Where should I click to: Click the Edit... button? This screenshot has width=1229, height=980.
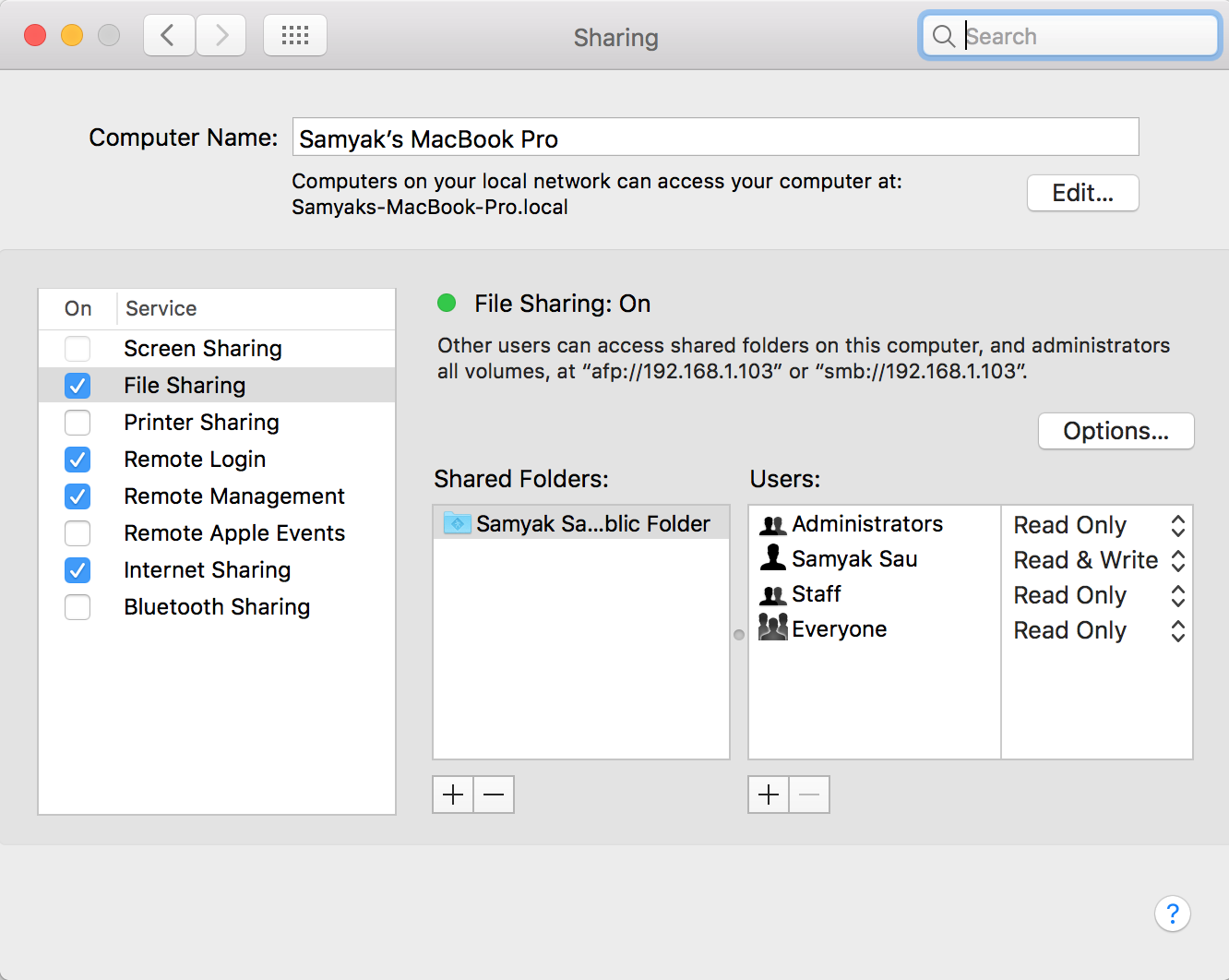pyautogui.click(x=1082, y=193)
